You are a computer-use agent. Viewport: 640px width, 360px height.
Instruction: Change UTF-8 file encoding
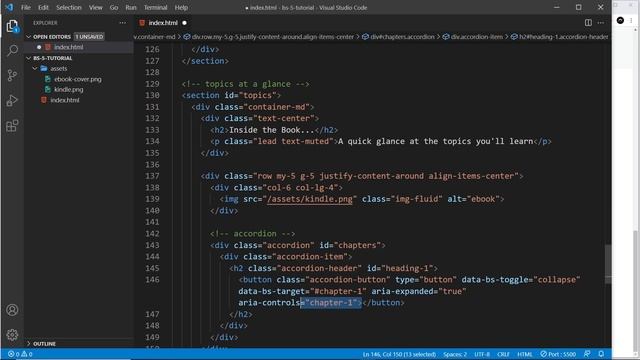pyautogui.click(x=482, y=354)
